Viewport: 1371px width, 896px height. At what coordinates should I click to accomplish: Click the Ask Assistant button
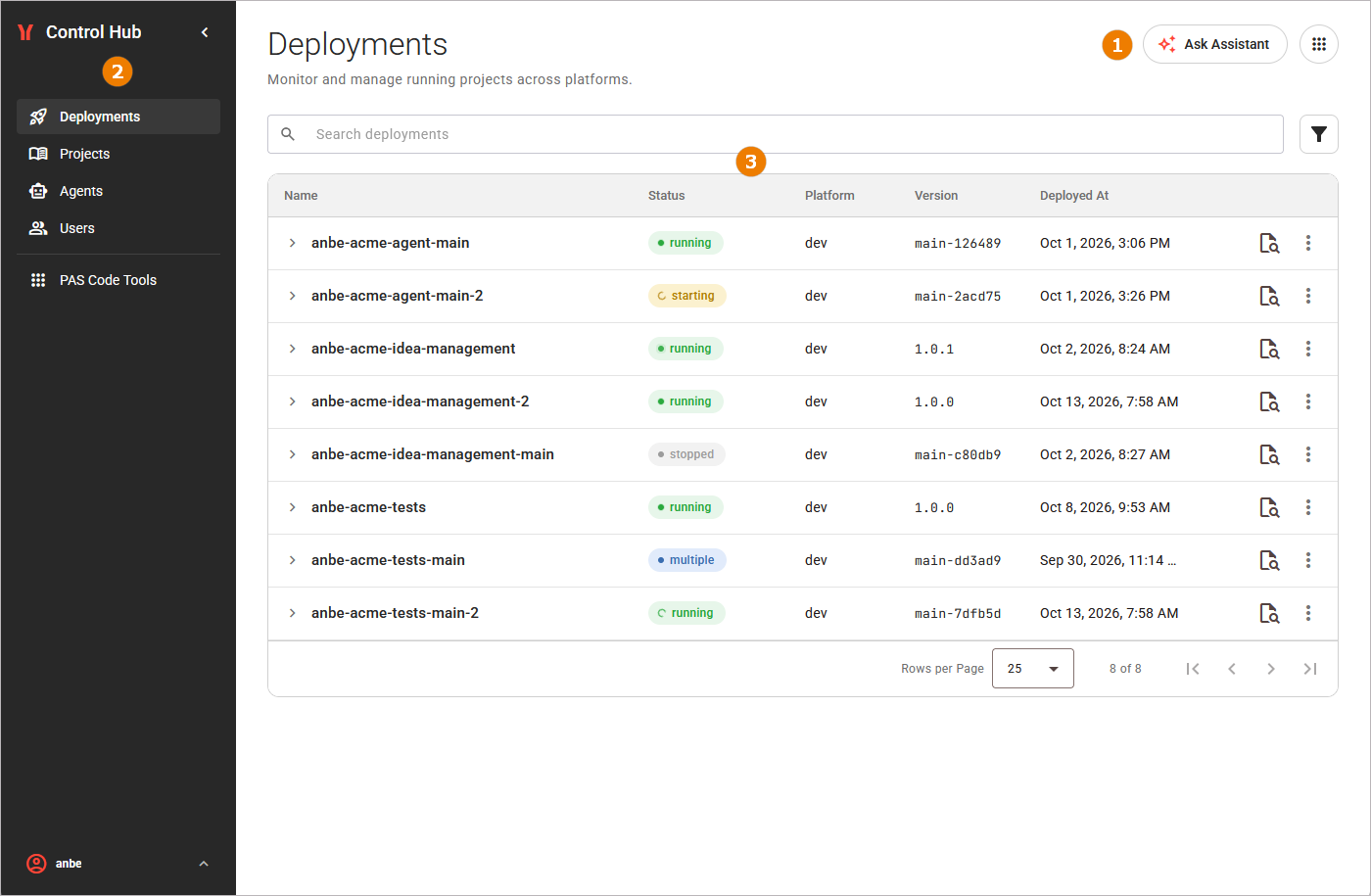[x=1215, y=44]
